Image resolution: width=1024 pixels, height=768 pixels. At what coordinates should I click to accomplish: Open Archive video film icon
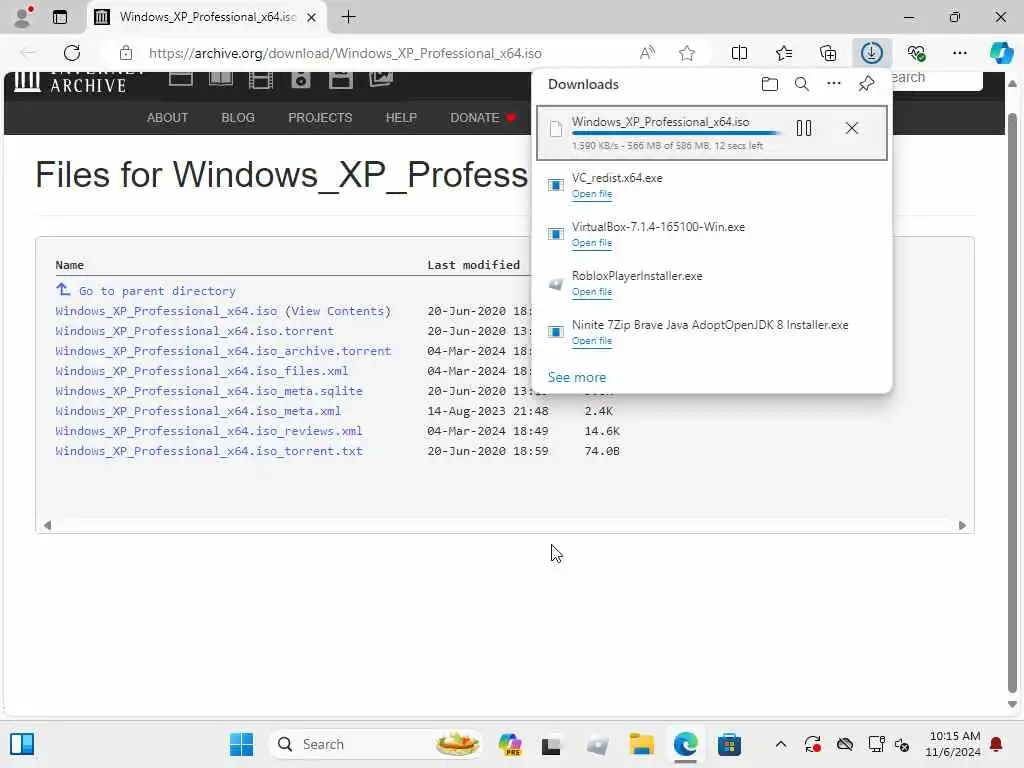pyautogui.click(x=261, y=80)
